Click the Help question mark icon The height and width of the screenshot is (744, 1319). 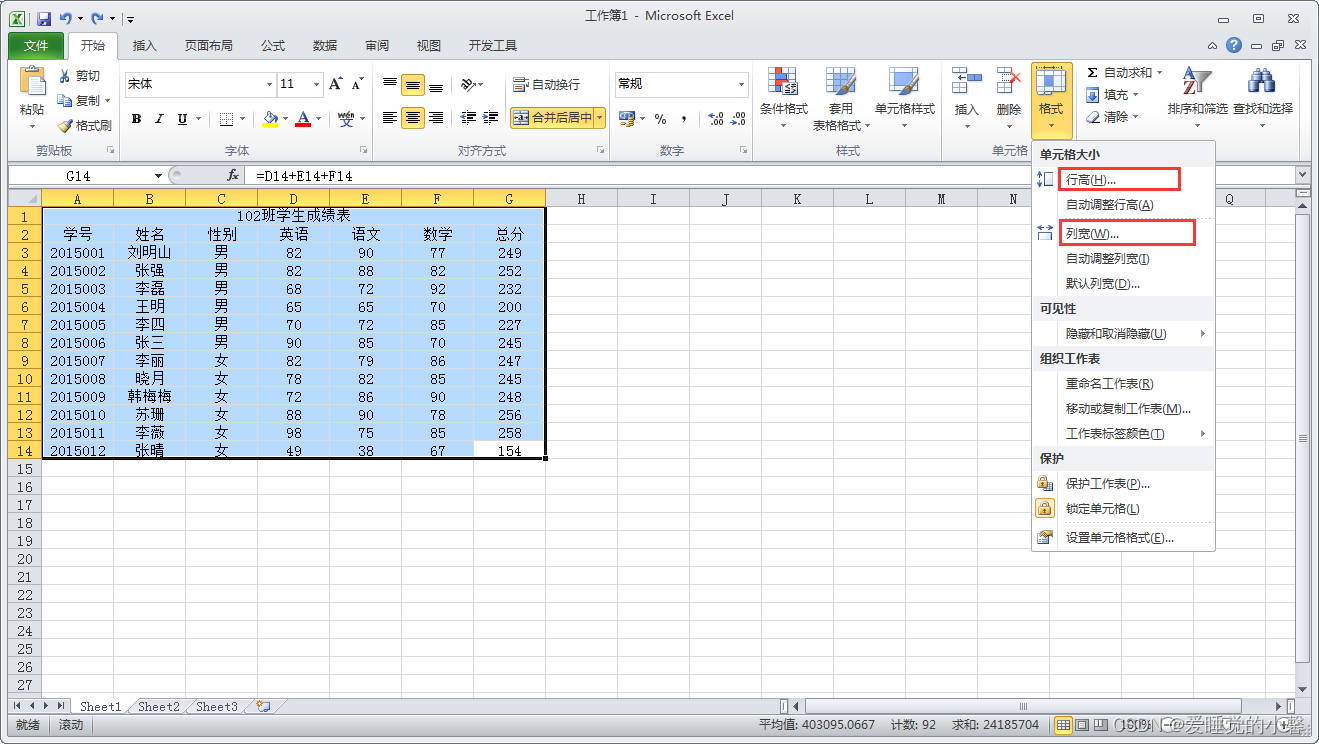coord(1234,45)
